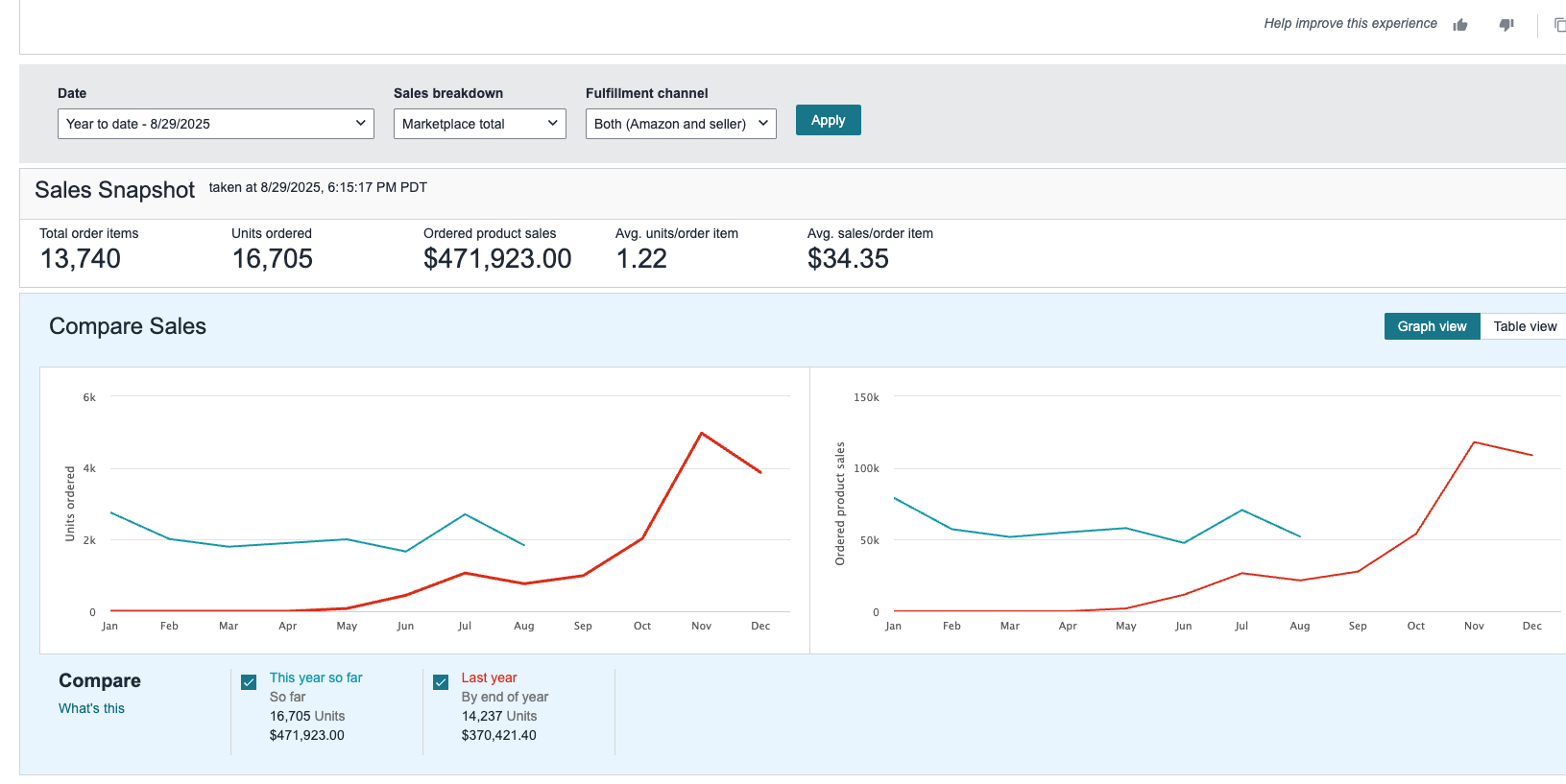Open the Fulfillment channel dropdown

click(681, 124)
